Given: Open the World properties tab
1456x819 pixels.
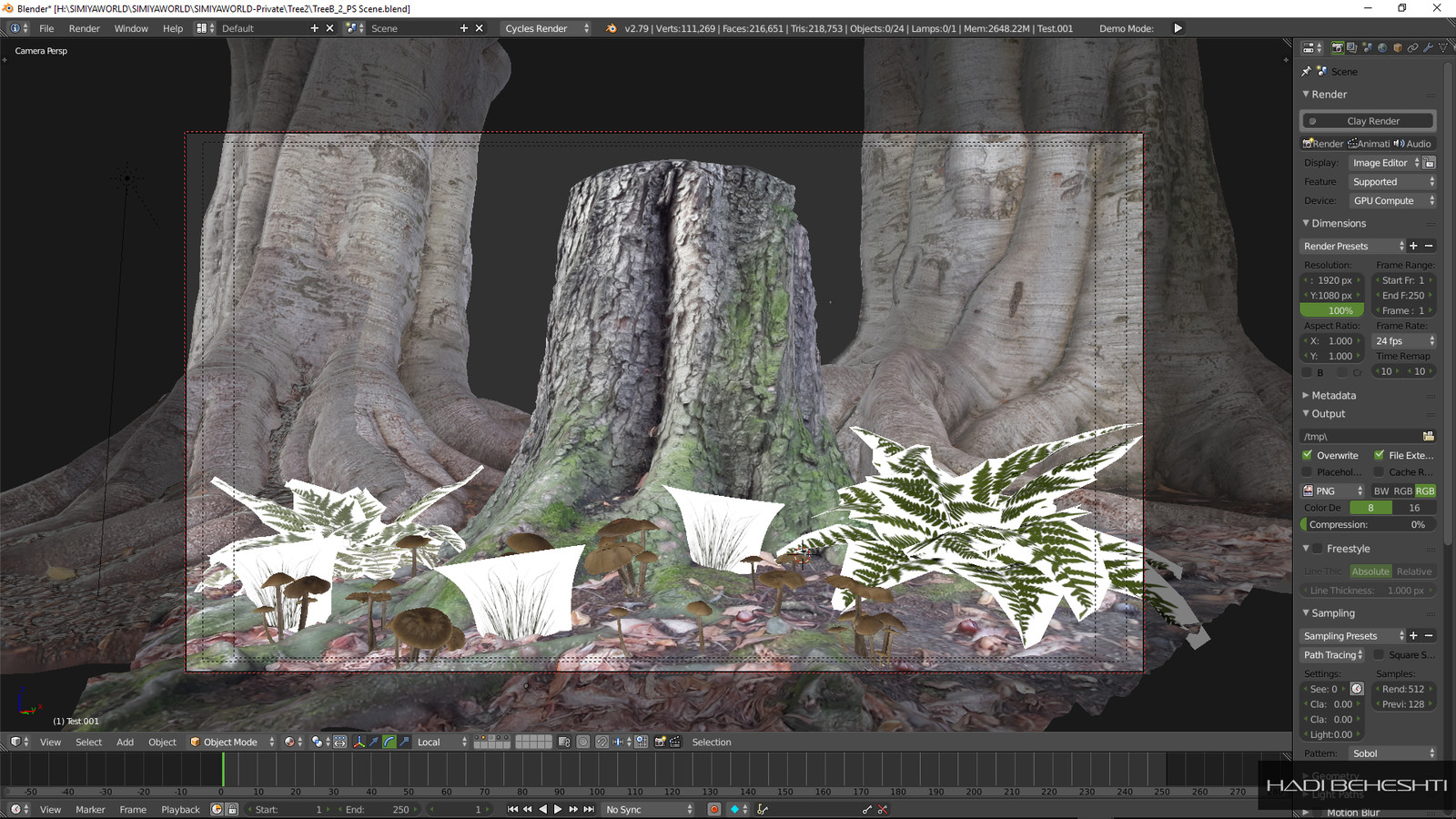Looking at the screenshot, I should 1382,47.
